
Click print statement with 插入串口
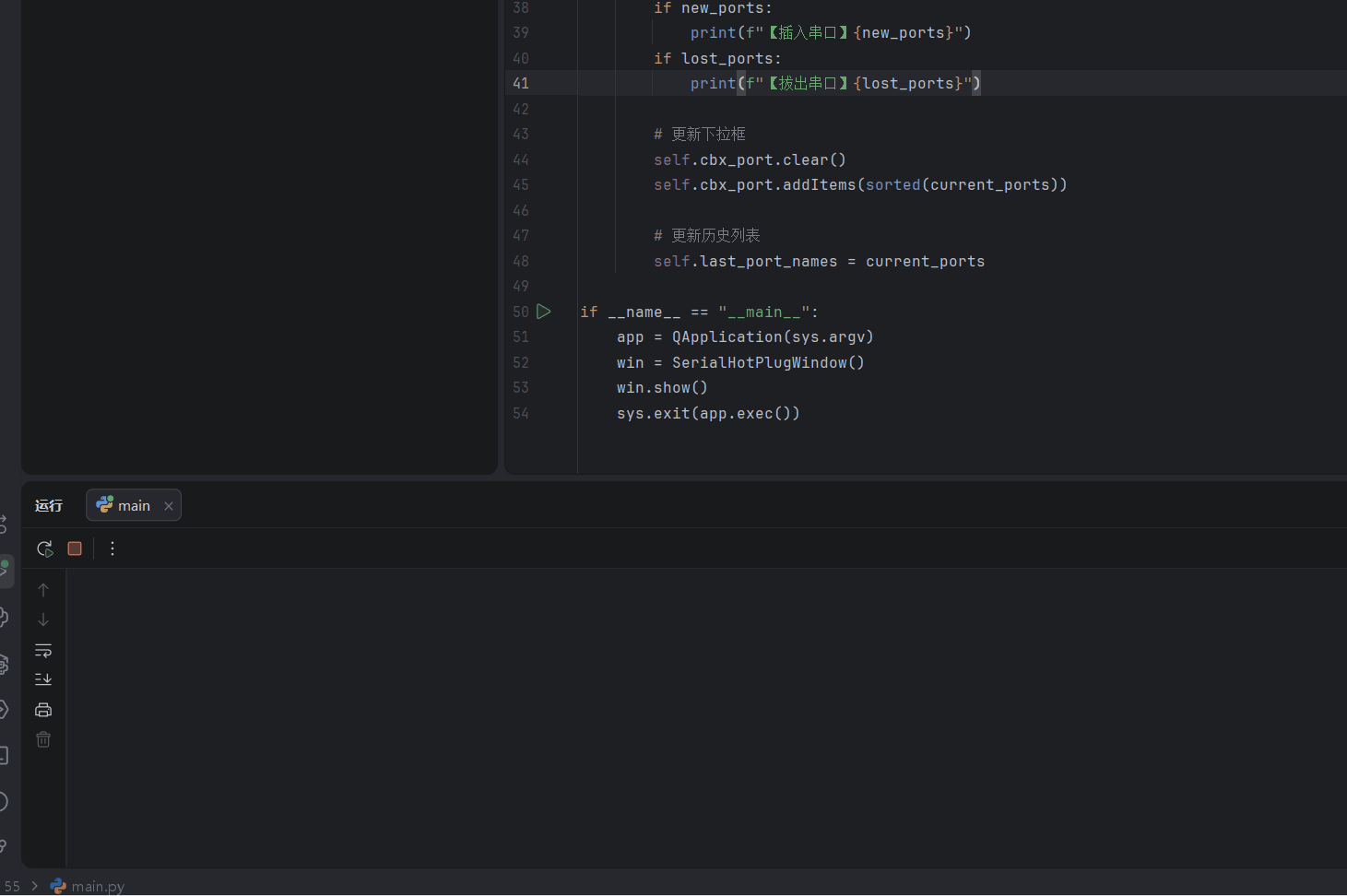(831, 33)
